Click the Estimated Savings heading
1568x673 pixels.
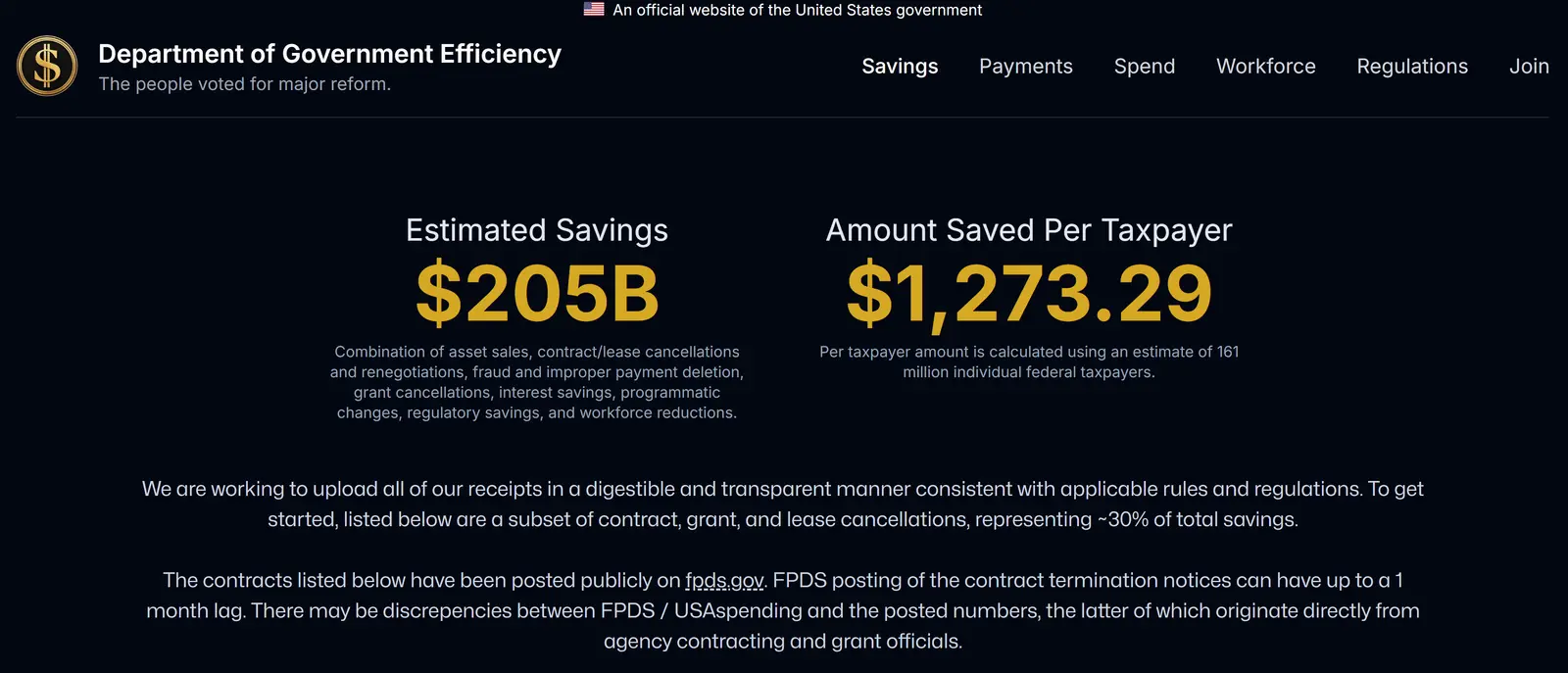[x=536, y=230]
